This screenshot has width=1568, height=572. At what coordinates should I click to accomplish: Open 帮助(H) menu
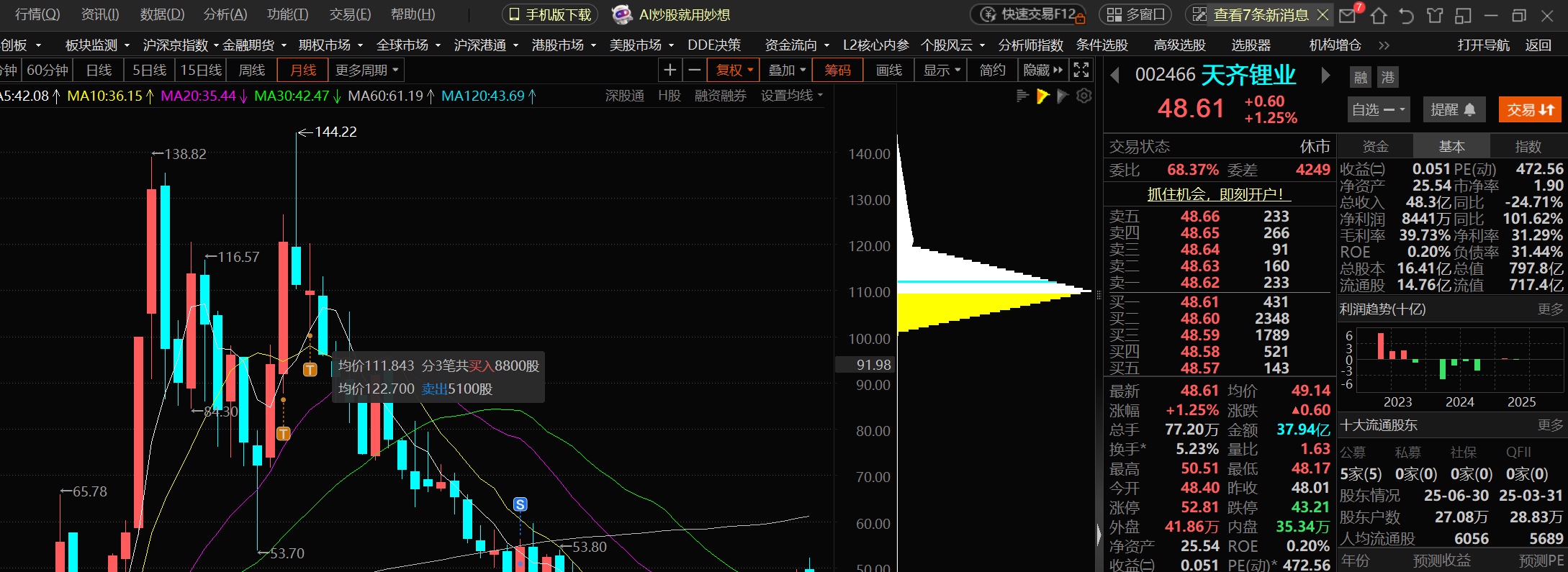413,14
